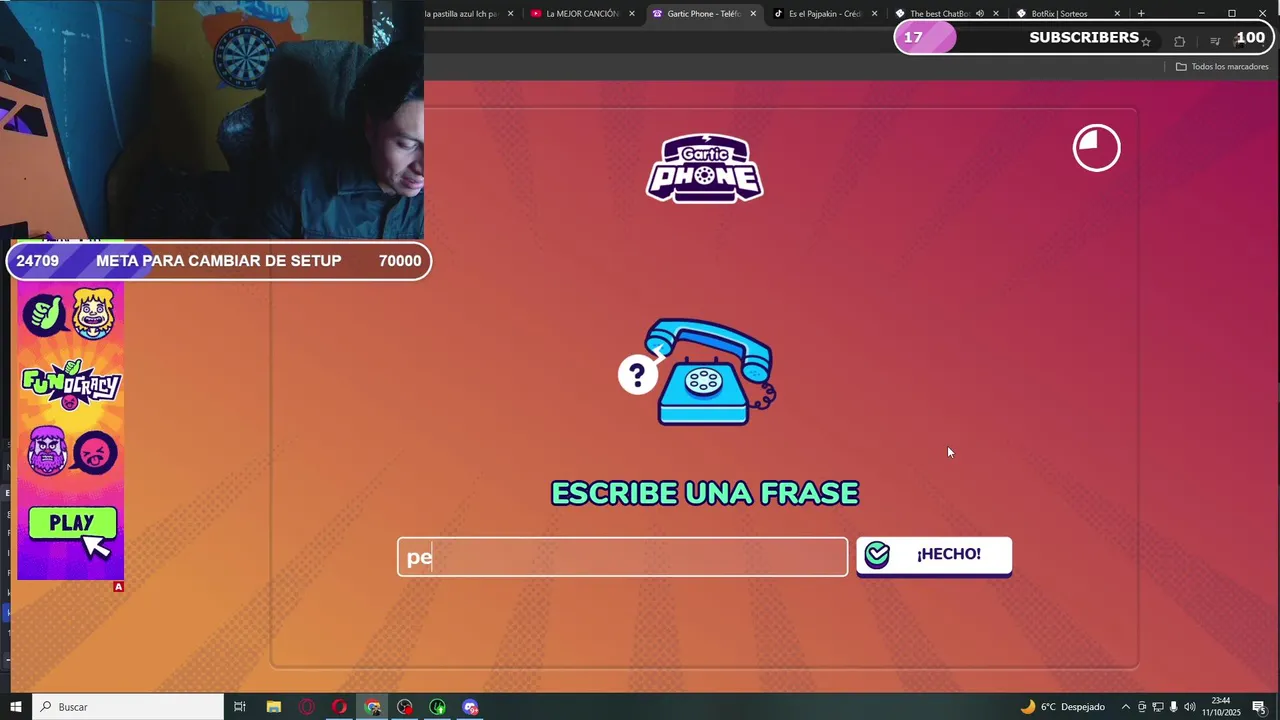The height and width of the screenshot is (720, 1280).
Task: Click the ¡HECHO! button
Action: pyautogui.click(x=934, y=555)
